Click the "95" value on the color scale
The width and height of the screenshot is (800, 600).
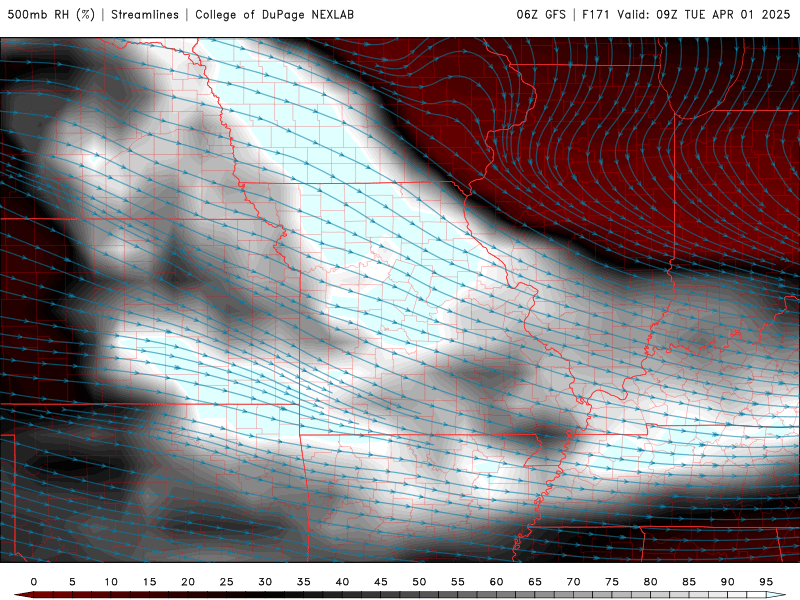tap(766, 582)
